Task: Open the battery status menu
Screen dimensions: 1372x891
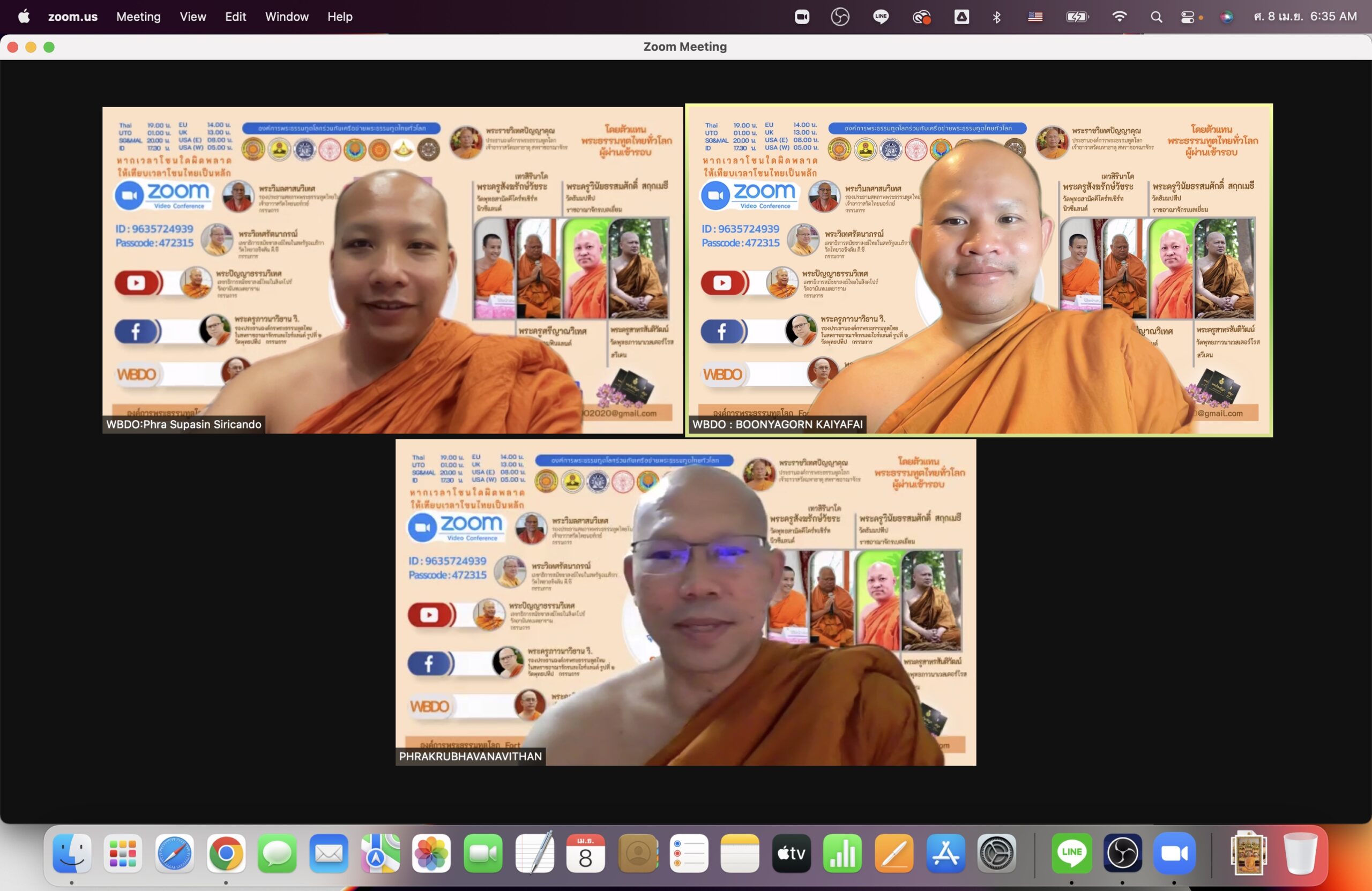Action: pyautogui.click(x=1077, y=17)
